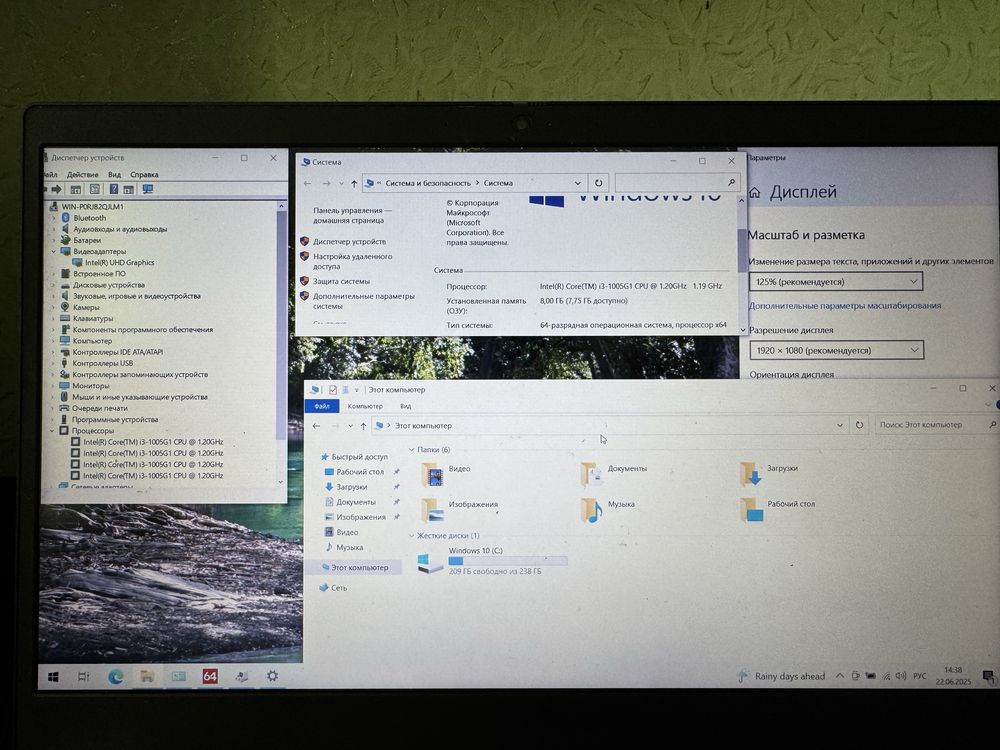Expand the Мониторы node
Screen dimensions: 1000x750
[x=54, y=386]
